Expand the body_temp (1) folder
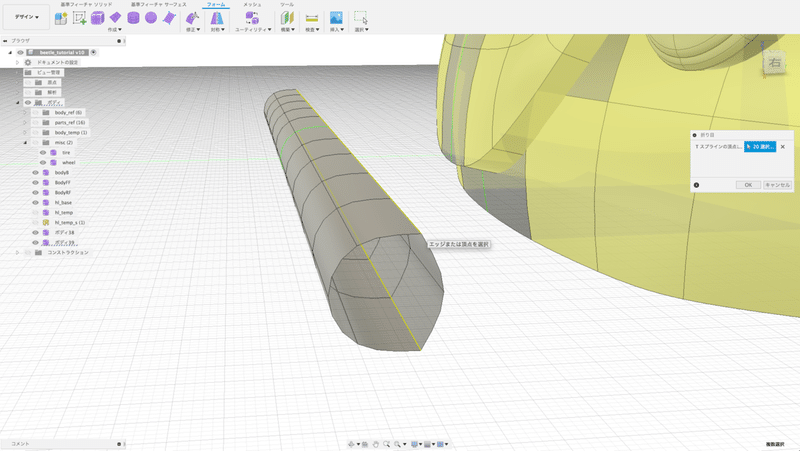800x451 pixels. point(25,133)
